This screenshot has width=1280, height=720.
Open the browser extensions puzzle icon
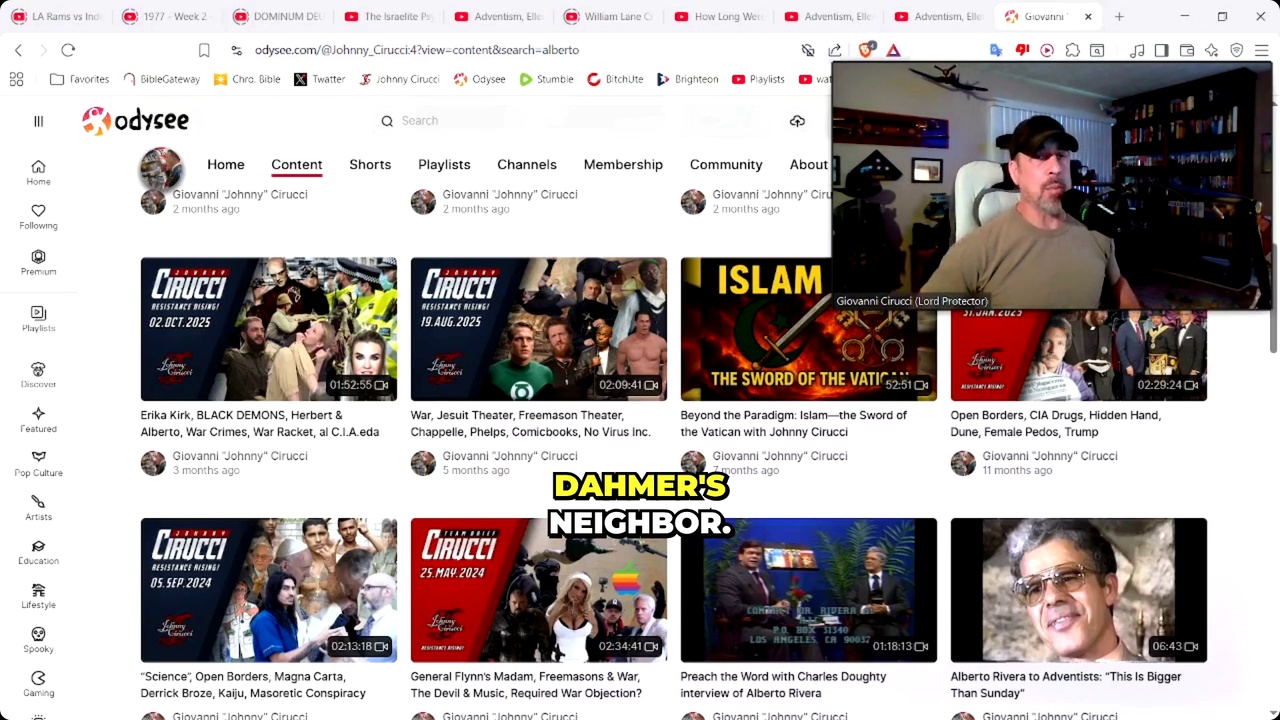(x=1072, y=50)
